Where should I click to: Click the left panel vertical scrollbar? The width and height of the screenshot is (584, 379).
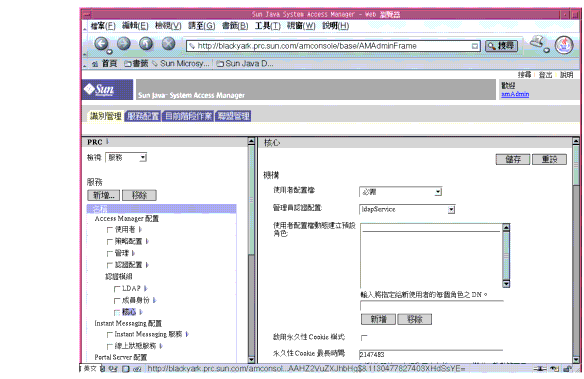click(251, 250)
